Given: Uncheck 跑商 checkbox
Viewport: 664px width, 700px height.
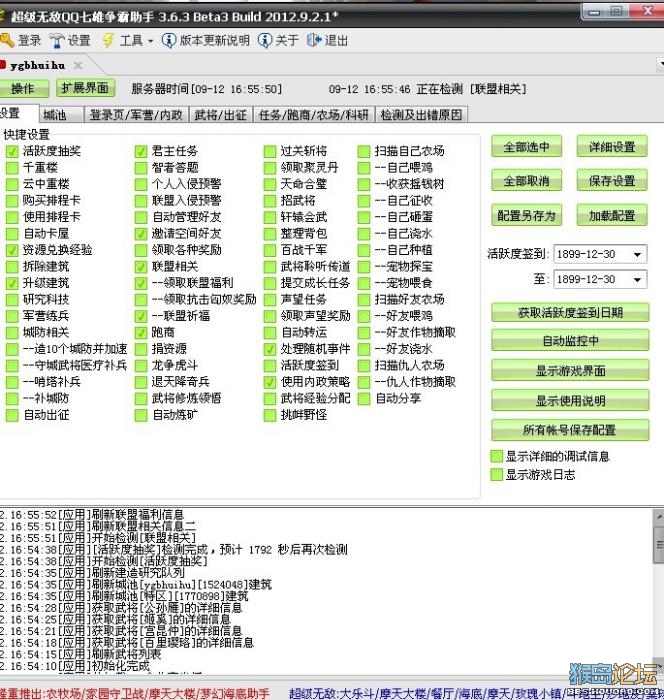Looking at the screenshot, I should point(141,333).
